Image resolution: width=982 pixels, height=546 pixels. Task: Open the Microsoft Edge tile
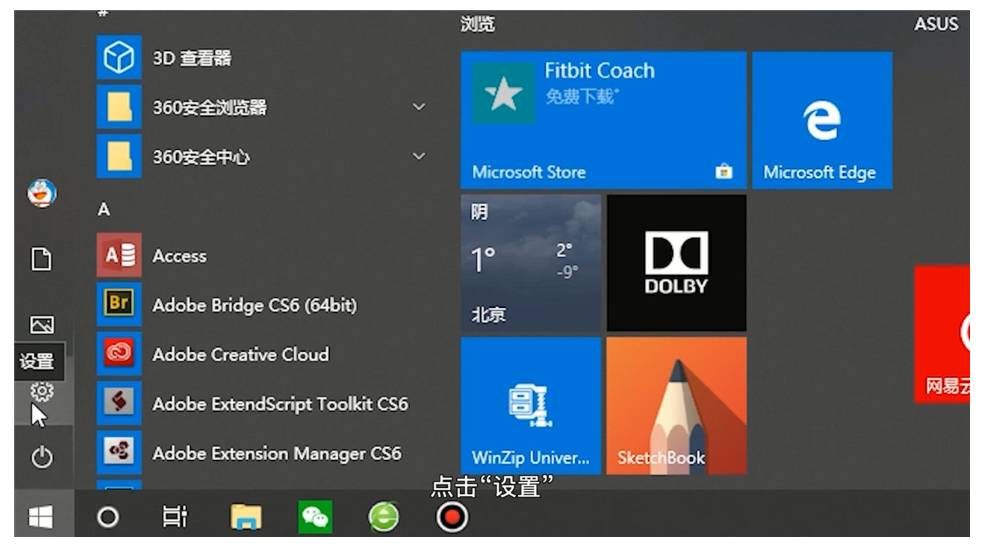tap(821, 120)
